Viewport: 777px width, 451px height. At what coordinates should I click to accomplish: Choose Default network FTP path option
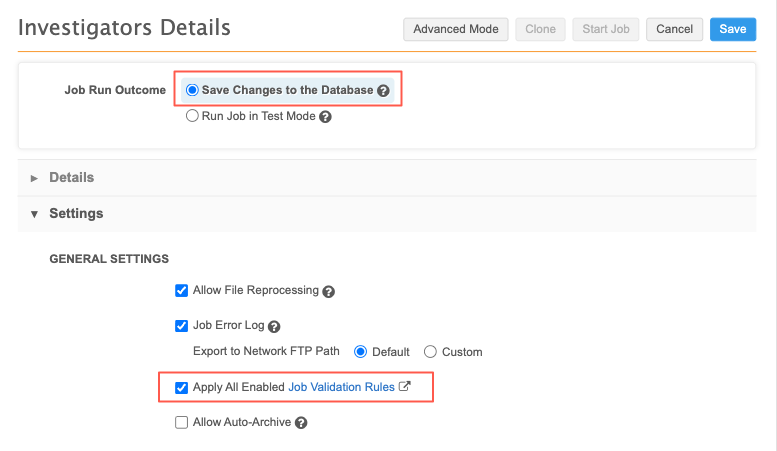pos(360,351)
